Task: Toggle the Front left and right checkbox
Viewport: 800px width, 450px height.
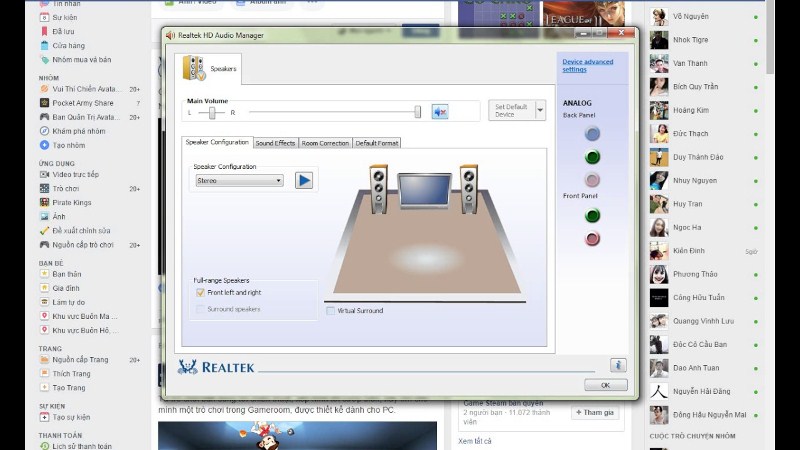Action: [200, 292]
